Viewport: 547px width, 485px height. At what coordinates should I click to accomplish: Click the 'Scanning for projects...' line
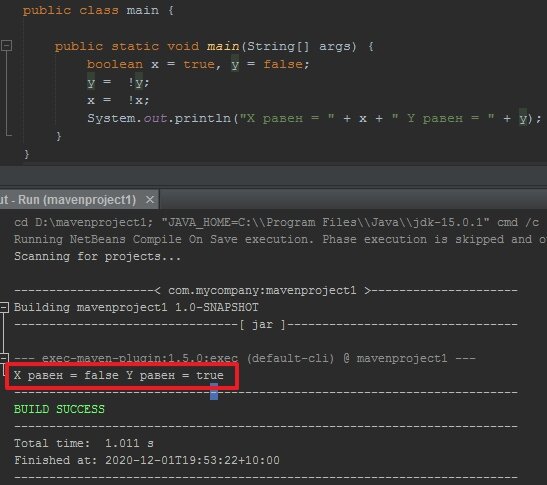click(98, 256)
